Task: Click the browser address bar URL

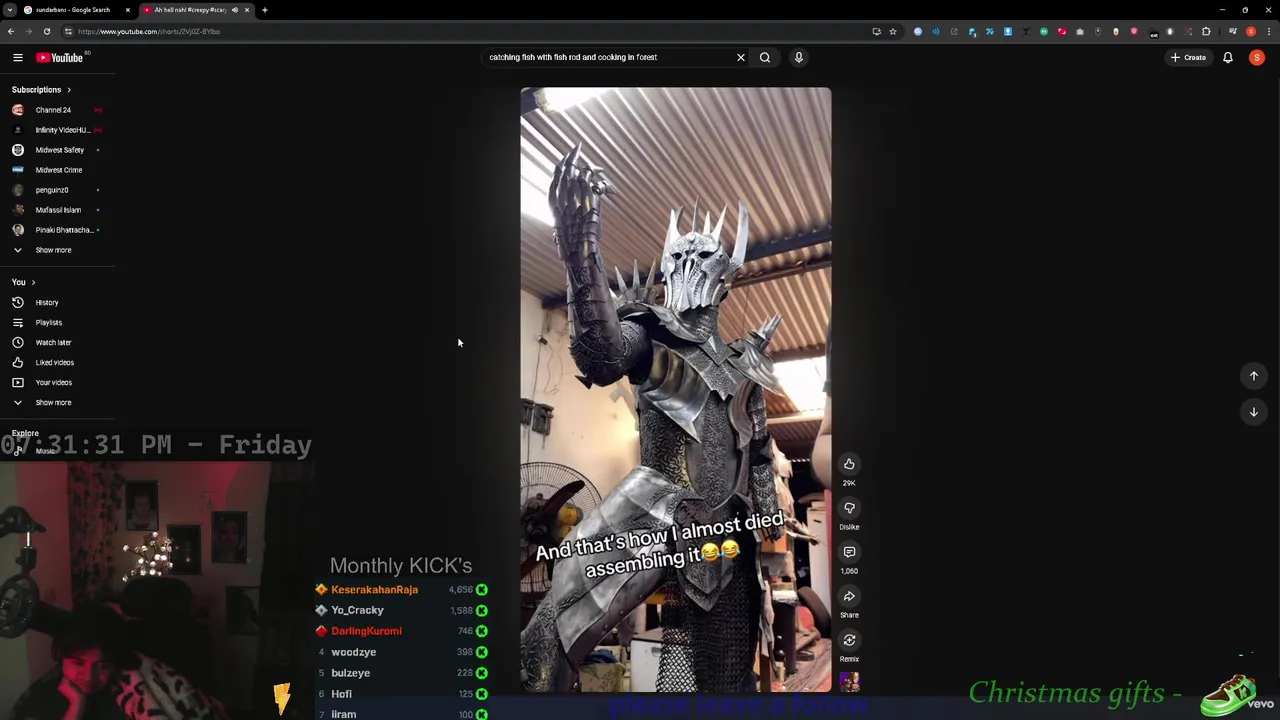Action: click(x=149, y=31)
